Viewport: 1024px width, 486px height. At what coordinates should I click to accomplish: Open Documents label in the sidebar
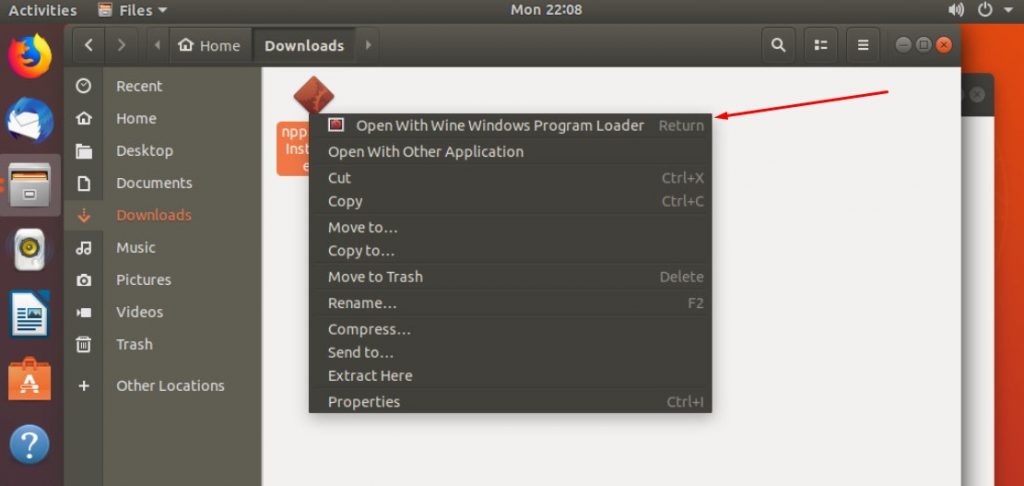[x=154, y=183]
